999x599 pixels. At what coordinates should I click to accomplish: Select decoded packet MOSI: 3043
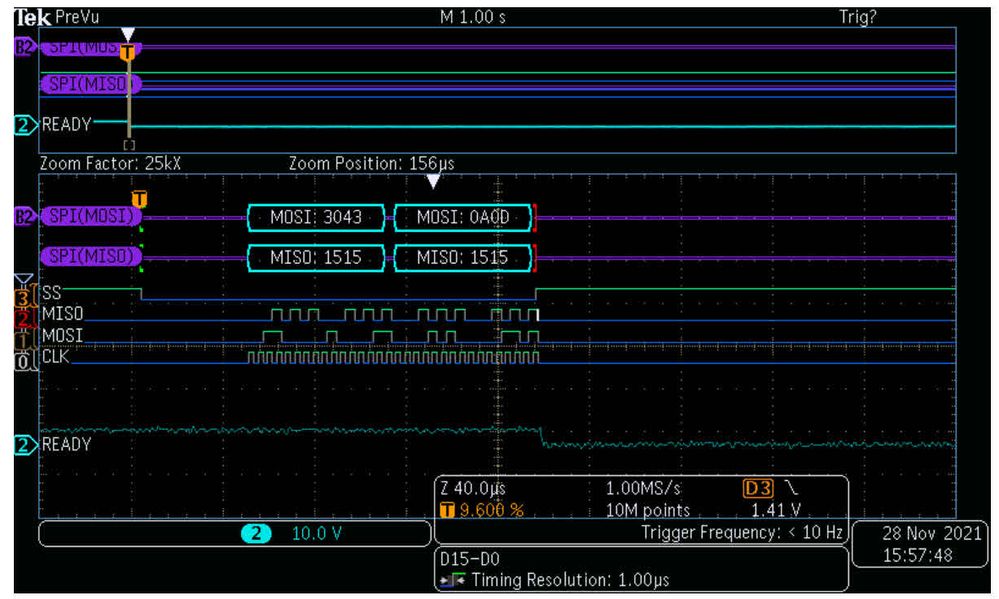(x=316, y=217)
